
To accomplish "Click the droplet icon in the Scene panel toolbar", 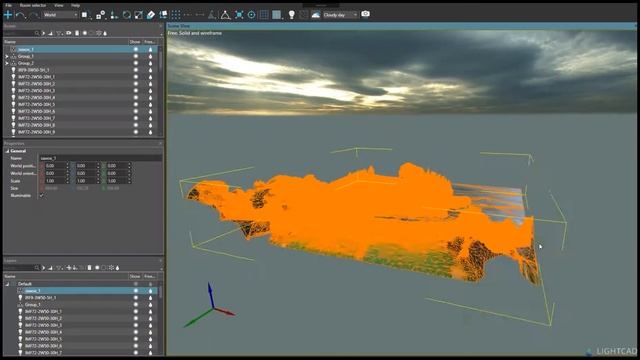I will [x=105, y=33].
